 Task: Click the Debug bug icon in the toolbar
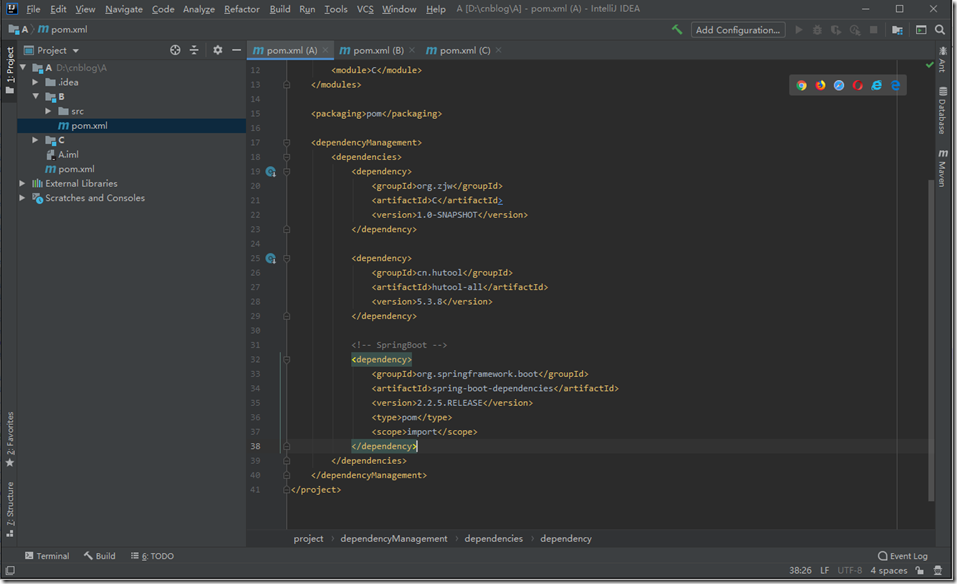click(817, 30)
